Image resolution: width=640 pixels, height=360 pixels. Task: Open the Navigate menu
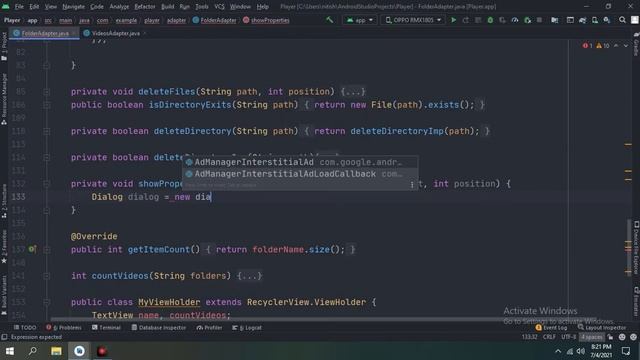pos(73,7)
